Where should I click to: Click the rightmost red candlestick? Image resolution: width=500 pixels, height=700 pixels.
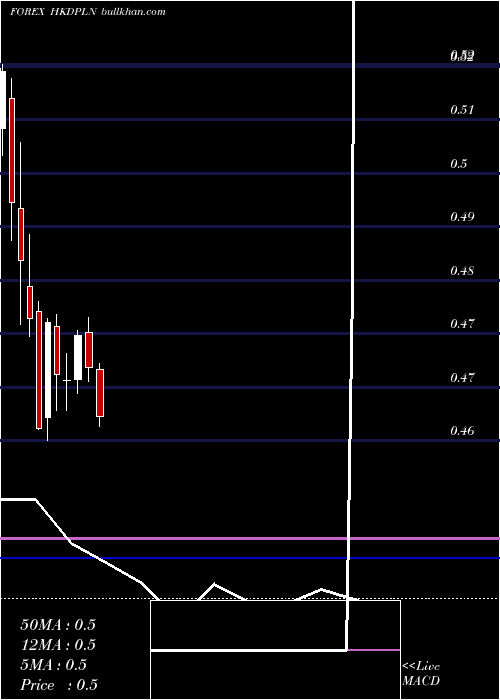[100, 393]
